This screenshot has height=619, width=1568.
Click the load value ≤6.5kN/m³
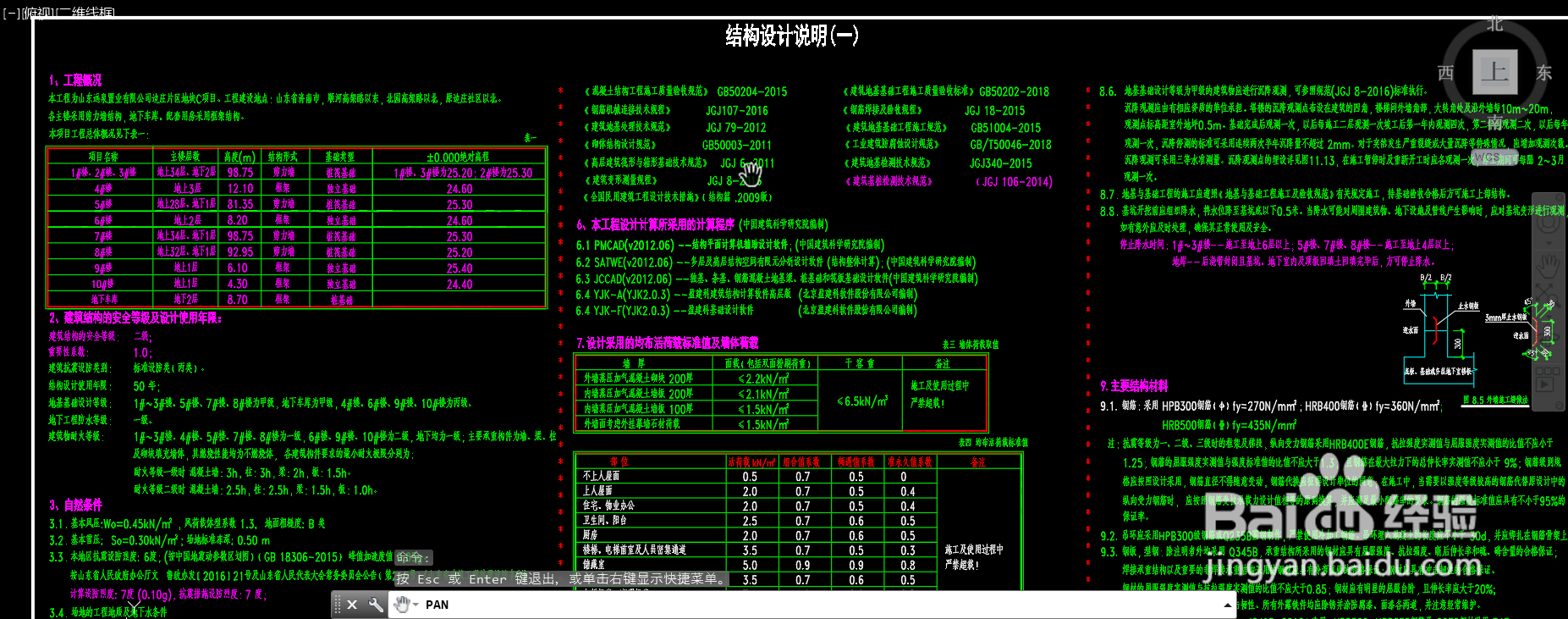(x=861, y=401)
